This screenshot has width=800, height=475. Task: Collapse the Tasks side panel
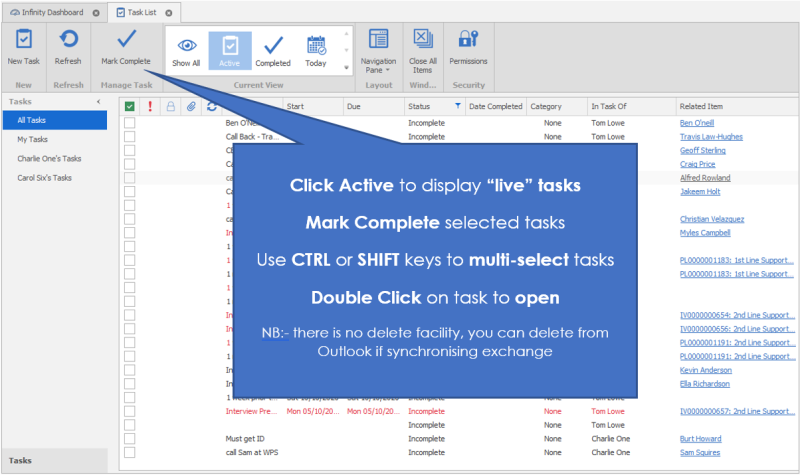(x=98, y=102)
